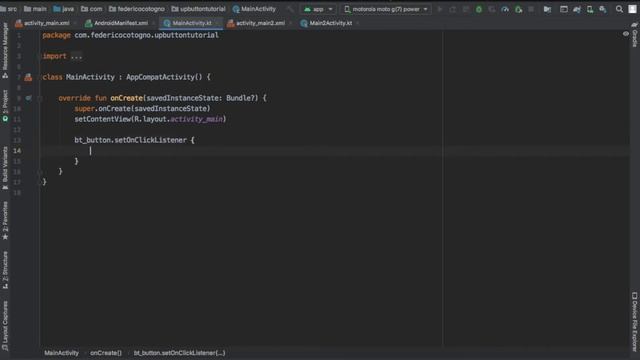640x360 pixels.
Task: Click upbuttontutorial in navigation bar
Action: 199,9
